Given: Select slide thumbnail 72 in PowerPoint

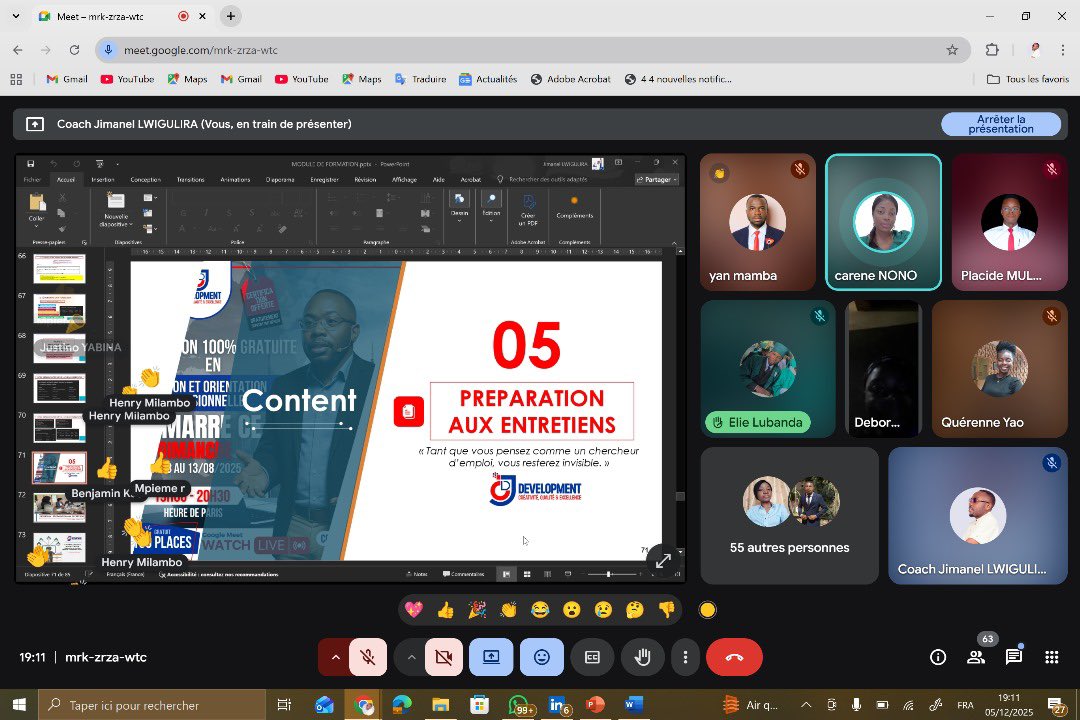Looking at the screenshot, I should point(59,508).
